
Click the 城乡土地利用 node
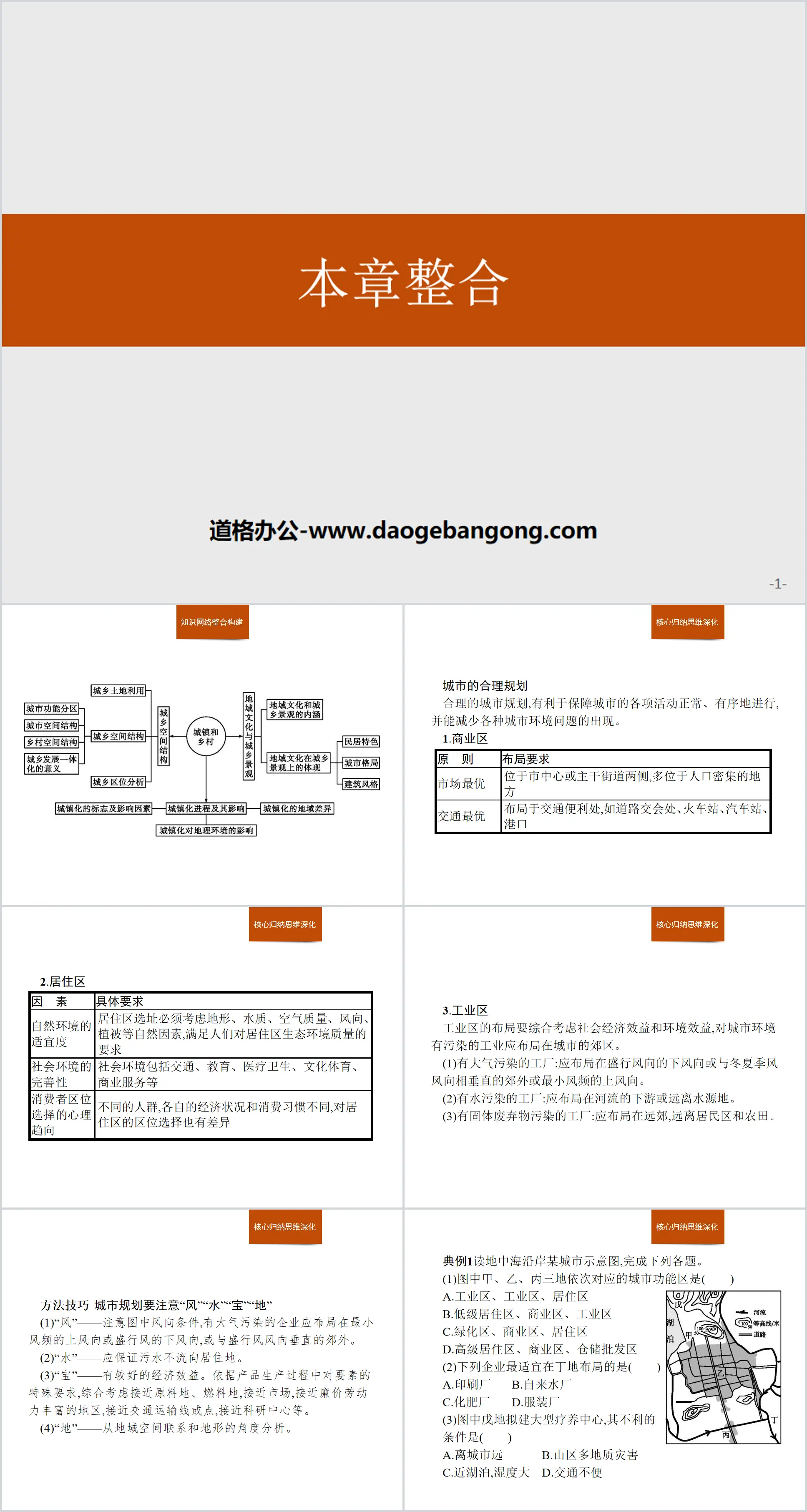118,691
